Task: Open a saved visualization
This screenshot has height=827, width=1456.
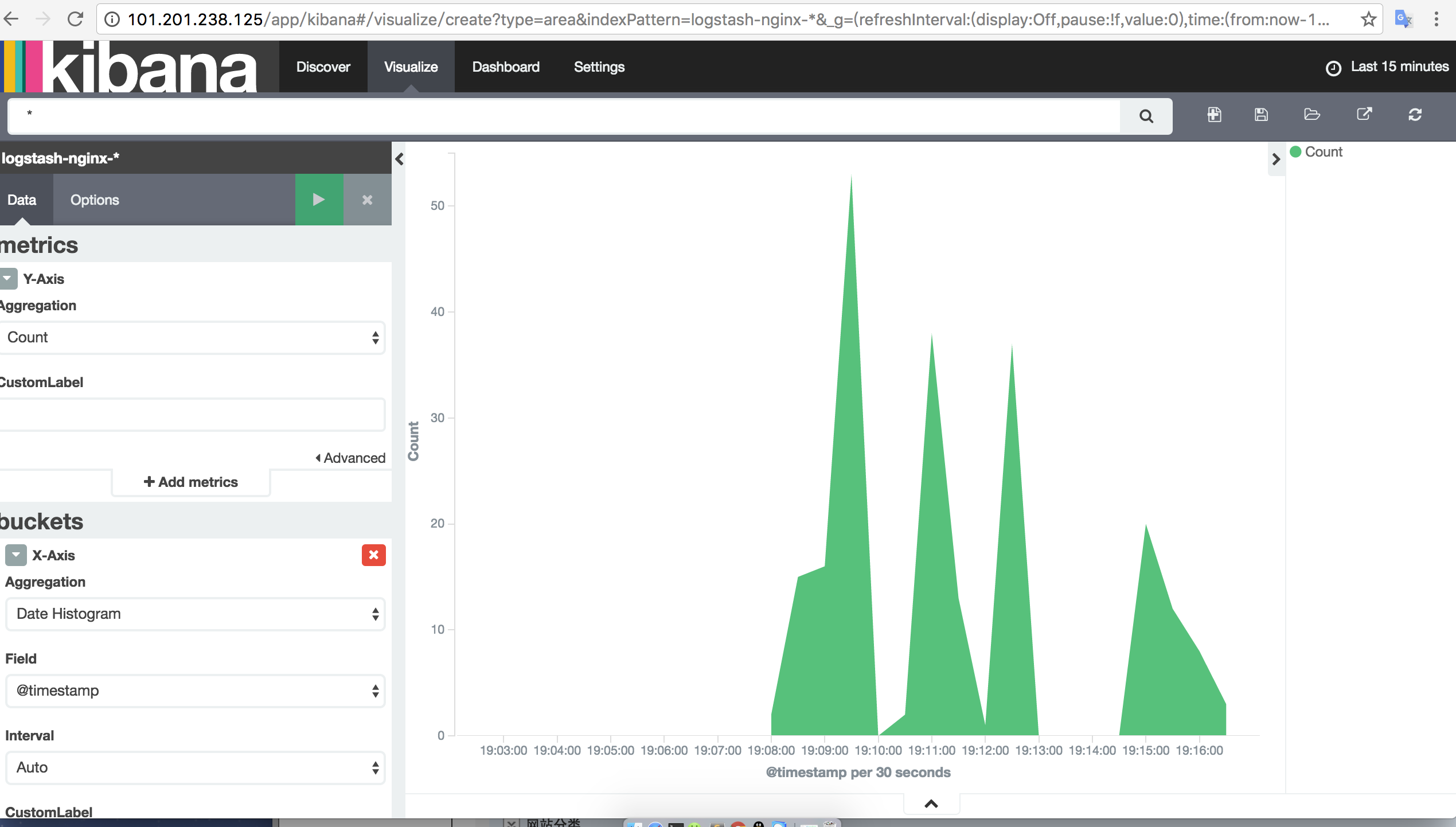Action: [x=1312, y=115]
